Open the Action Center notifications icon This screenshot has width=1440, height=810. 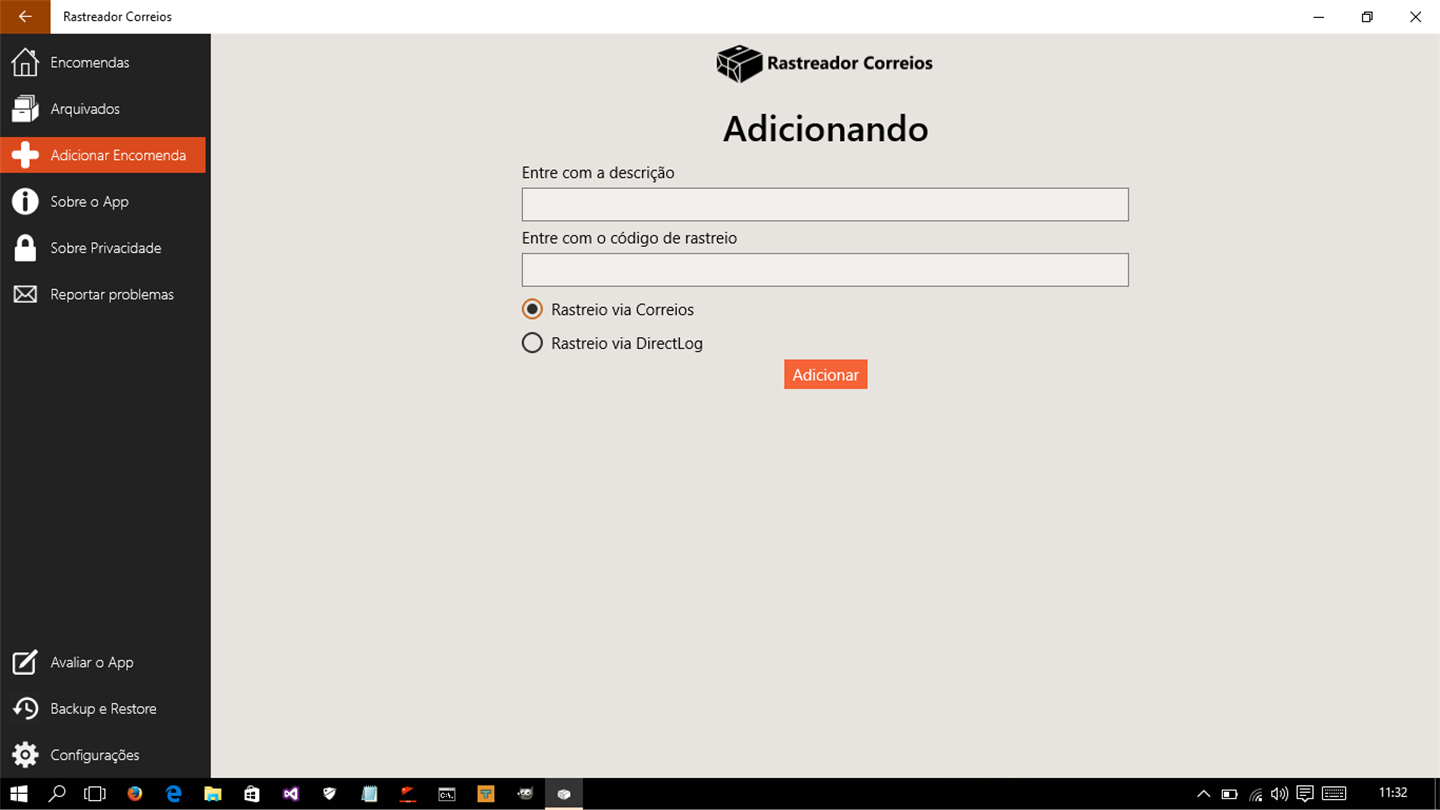coord(1304,794)
